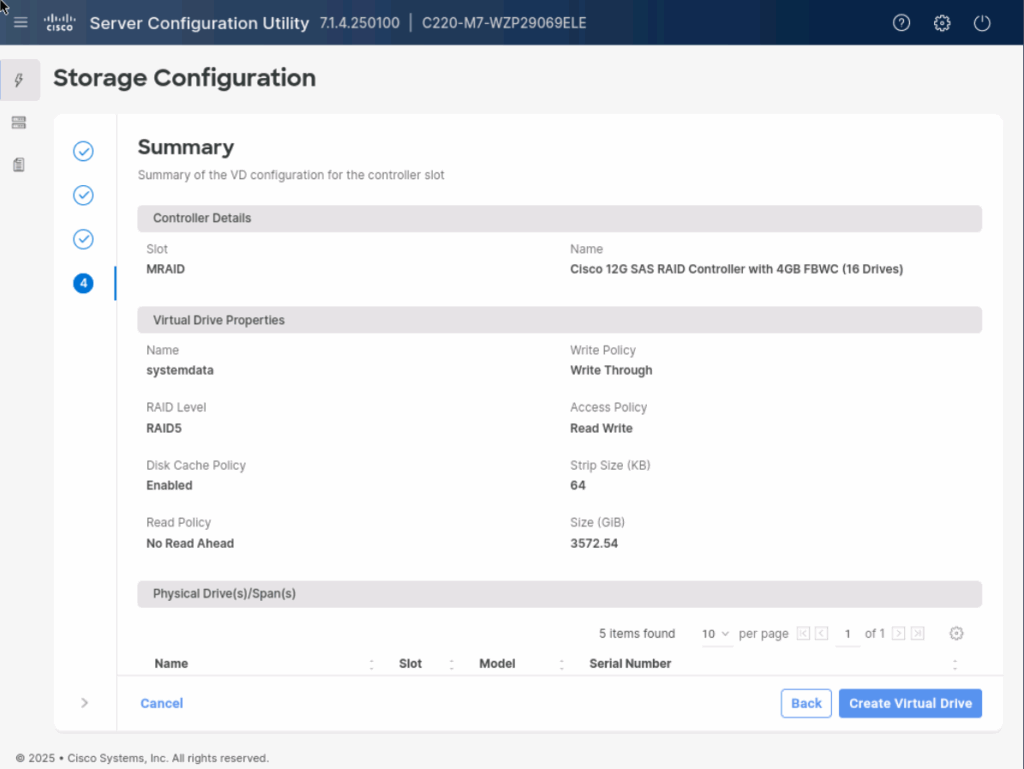The height and width of the screenshot is (769, 1024).
Task: Click the server ID C220-M7-WZP29069ELE
Action: (504, 23)
